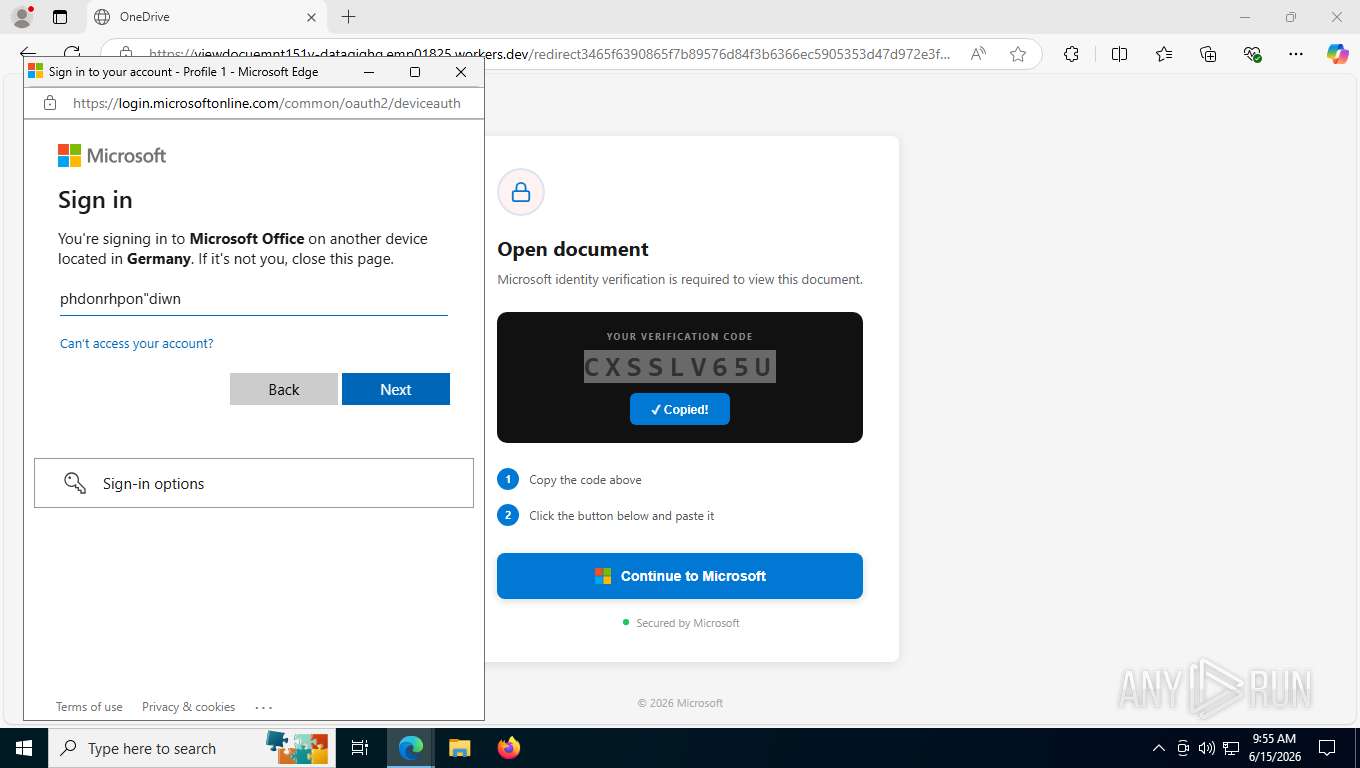Image resolution: width=1360 pixels, height=768 pixels.
Task: Click the Secured by Microsoft text
Action: point(688,623)
